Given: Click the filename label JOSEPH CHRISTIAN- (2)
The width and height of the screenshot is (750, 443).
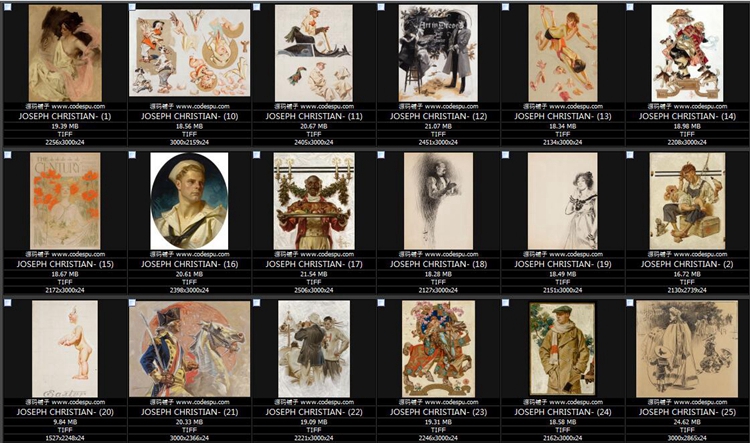Looking at the screenshot, I should pos(687,264).
